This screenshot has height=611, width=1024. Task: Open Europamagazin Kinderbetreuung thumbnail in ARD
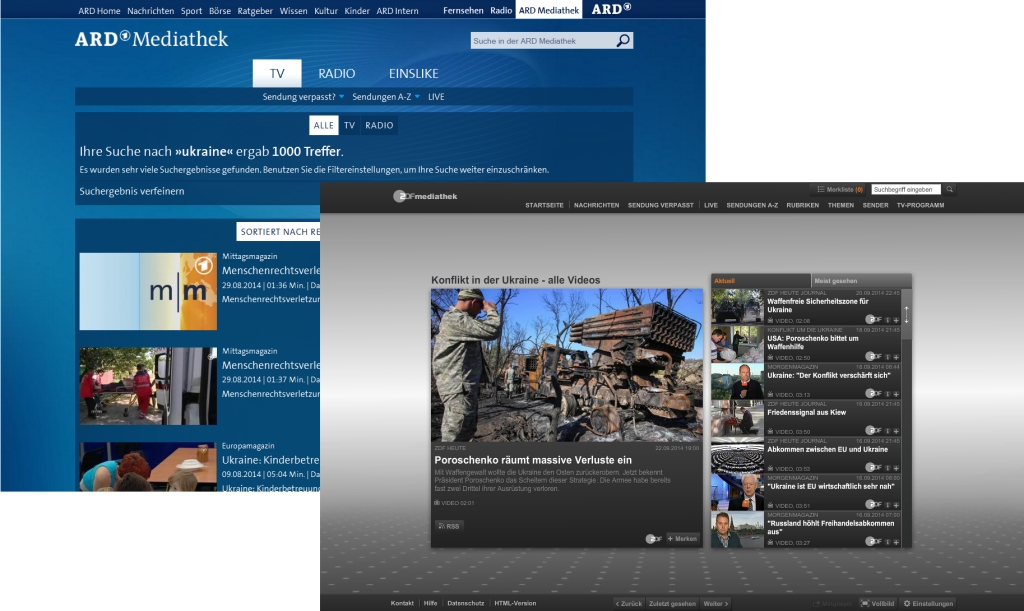point(148,467)
